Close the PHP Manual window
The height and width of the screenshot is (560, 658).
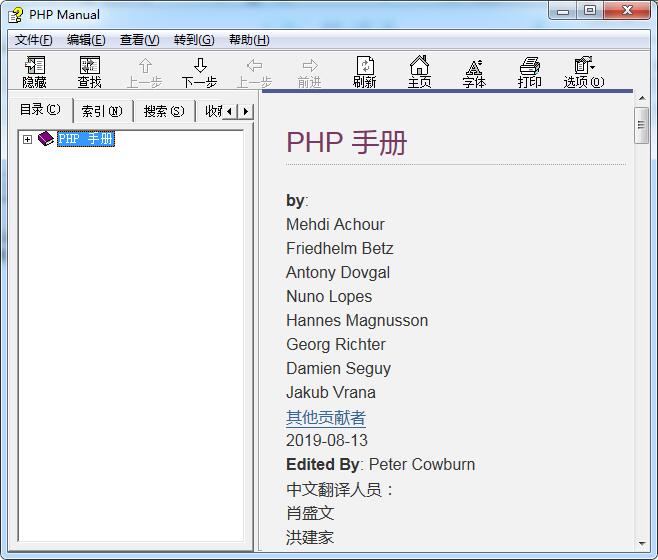coord(627,10)
